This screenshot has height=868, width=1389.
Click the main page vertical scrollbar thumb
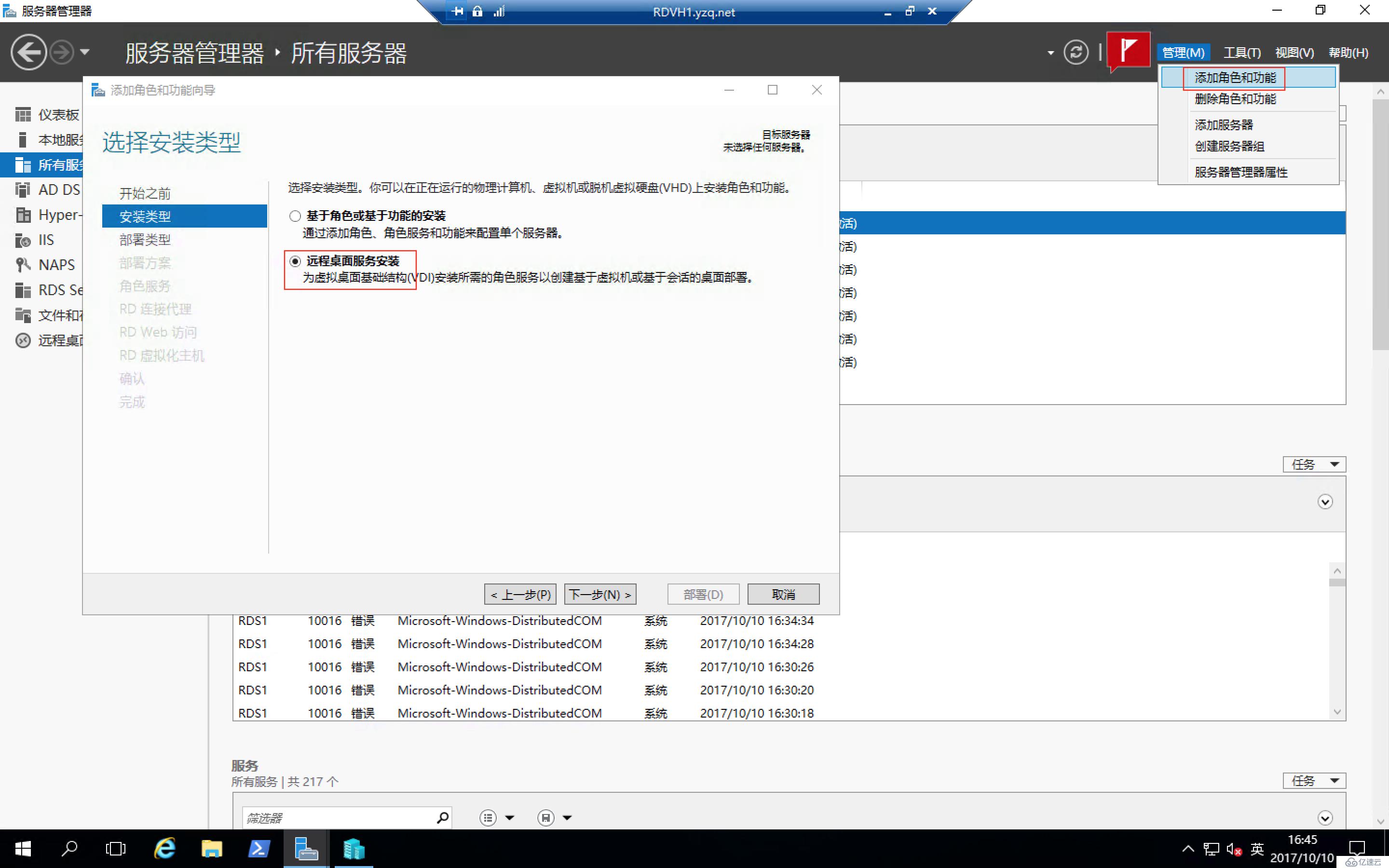click(1380, 224)
